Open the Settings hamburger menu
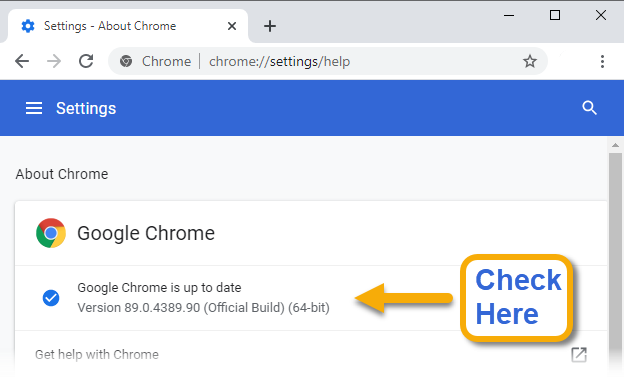Screen dimensions: 624x378 coord(34,108)
